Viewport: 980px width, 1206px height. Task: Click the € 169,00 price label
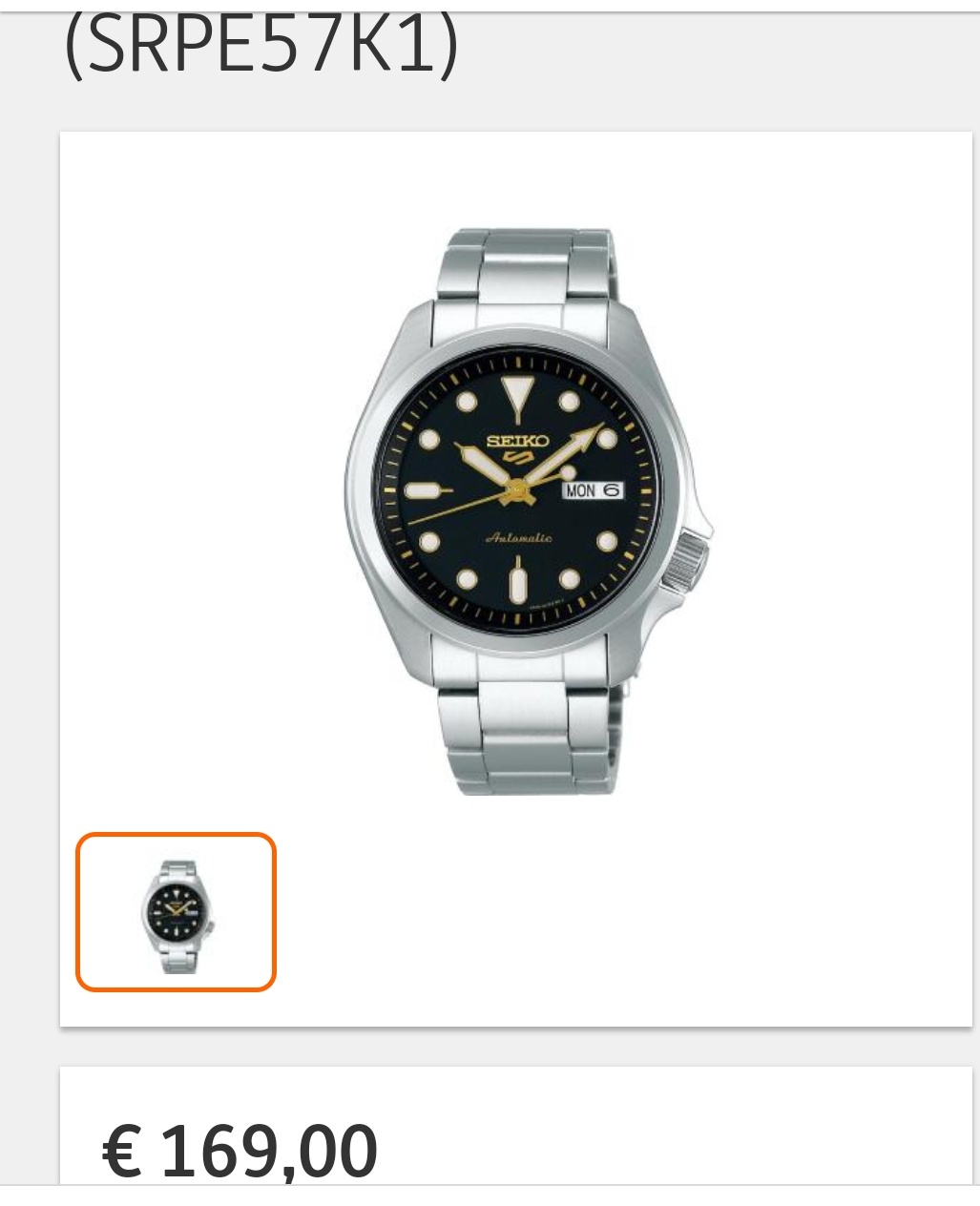pyautogui.click(x=240, y=1151)
